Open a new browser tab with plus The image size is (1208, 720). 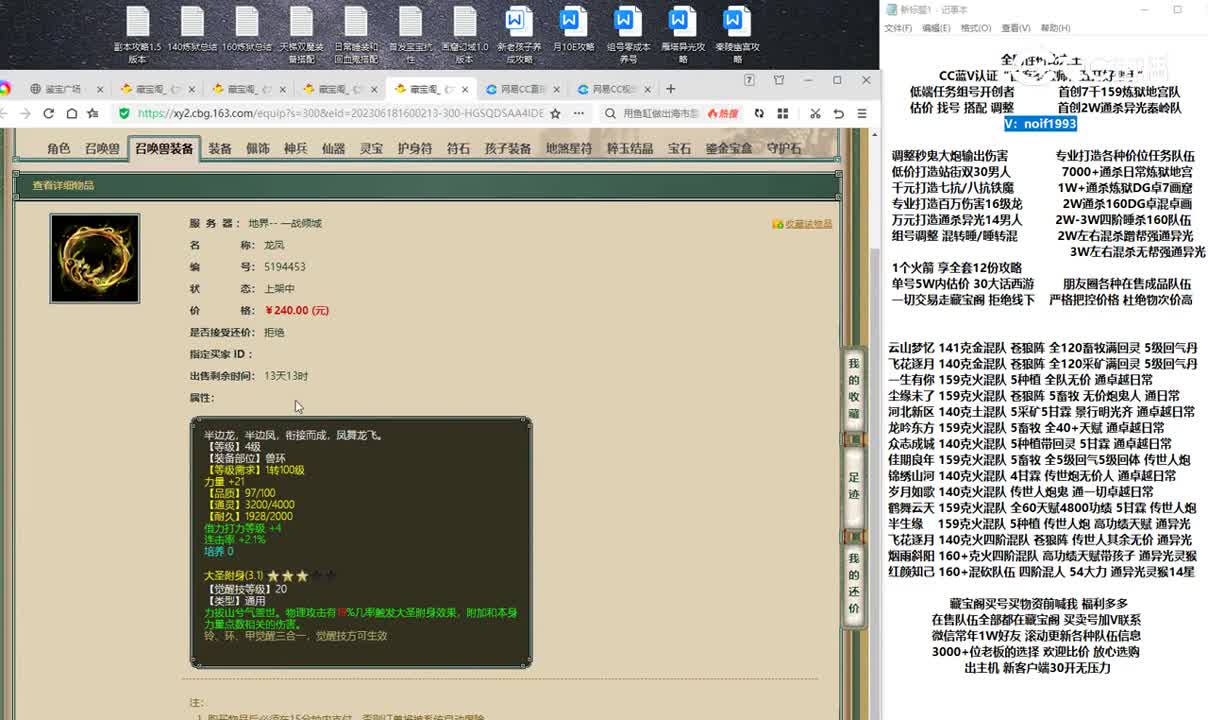(x=671, y=89)
